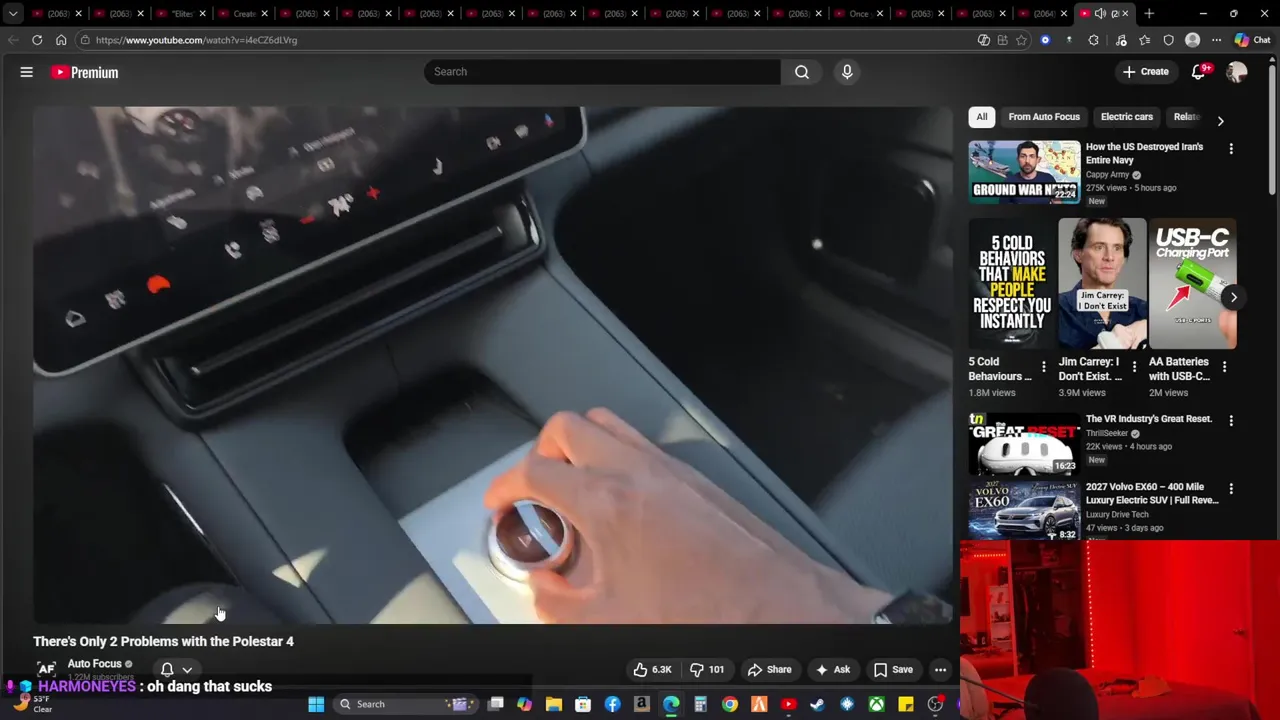1280x720 pixels.
Task: Open options for 2027 Volvo EX60 video
Action: (1231, 489)
